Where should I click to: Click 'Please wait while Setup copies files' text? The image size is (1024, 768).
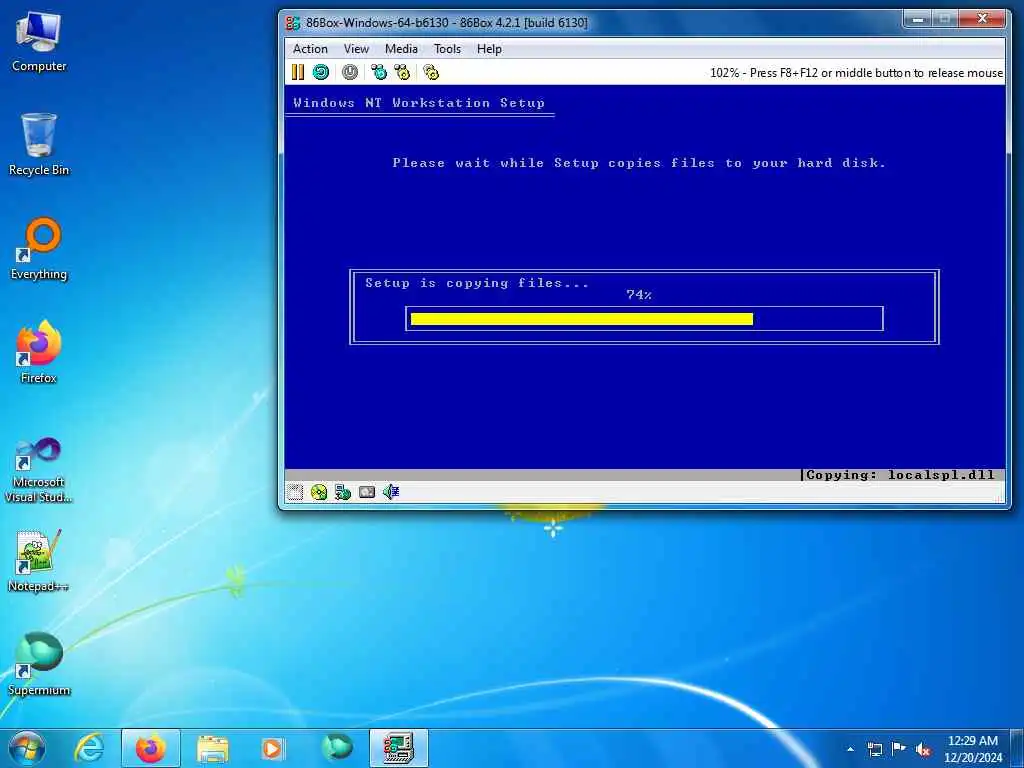click(x=638, y=163)
